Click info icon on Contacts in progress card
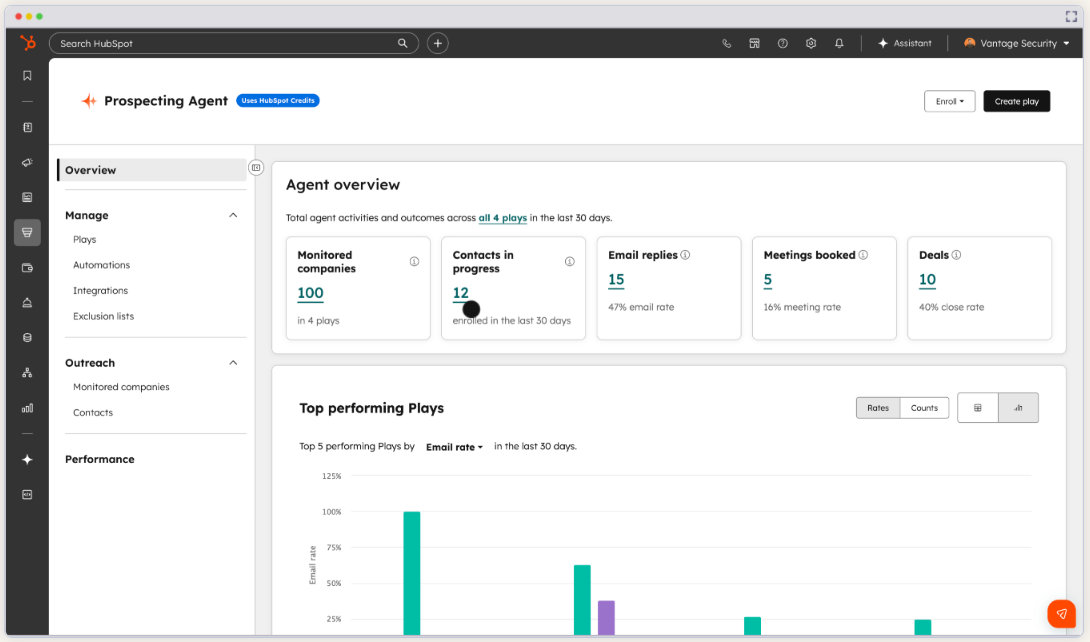This screenshot has width=1090, height=642. pos(569,261)
